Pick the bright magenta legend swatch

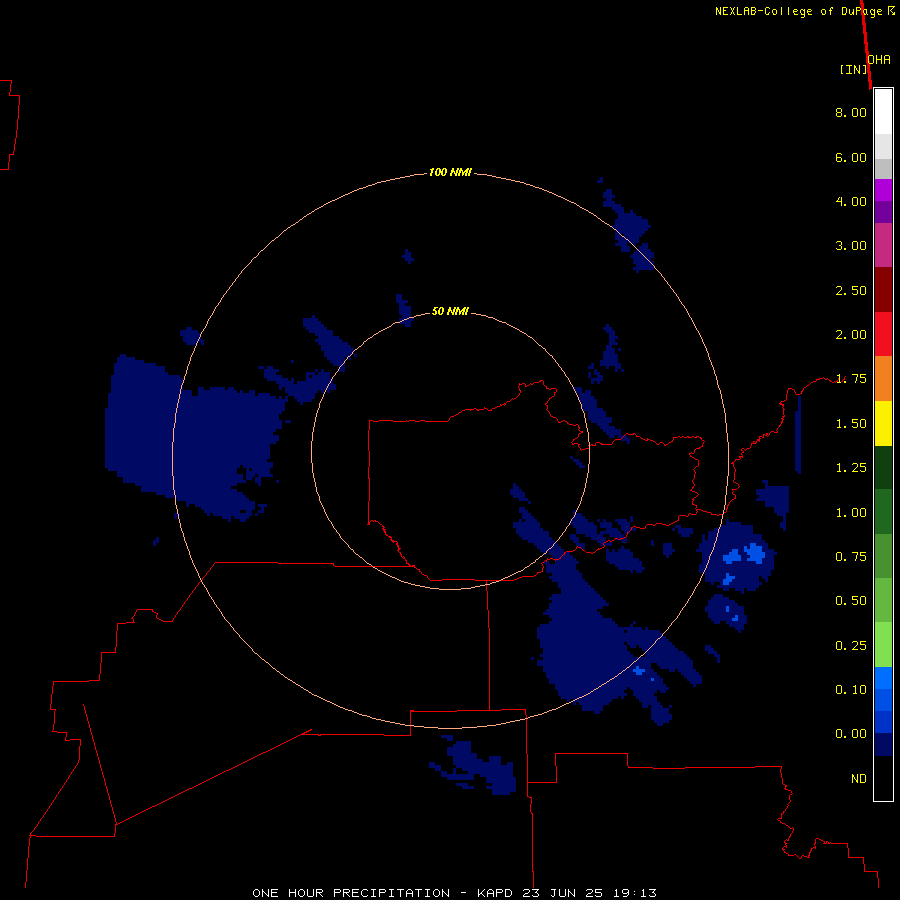(883, 191)
